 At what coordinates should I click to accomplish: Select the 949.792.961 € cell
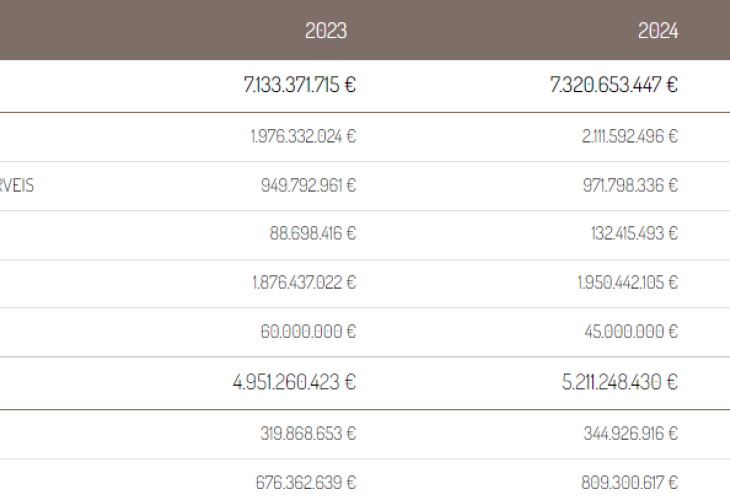point(307,186)
